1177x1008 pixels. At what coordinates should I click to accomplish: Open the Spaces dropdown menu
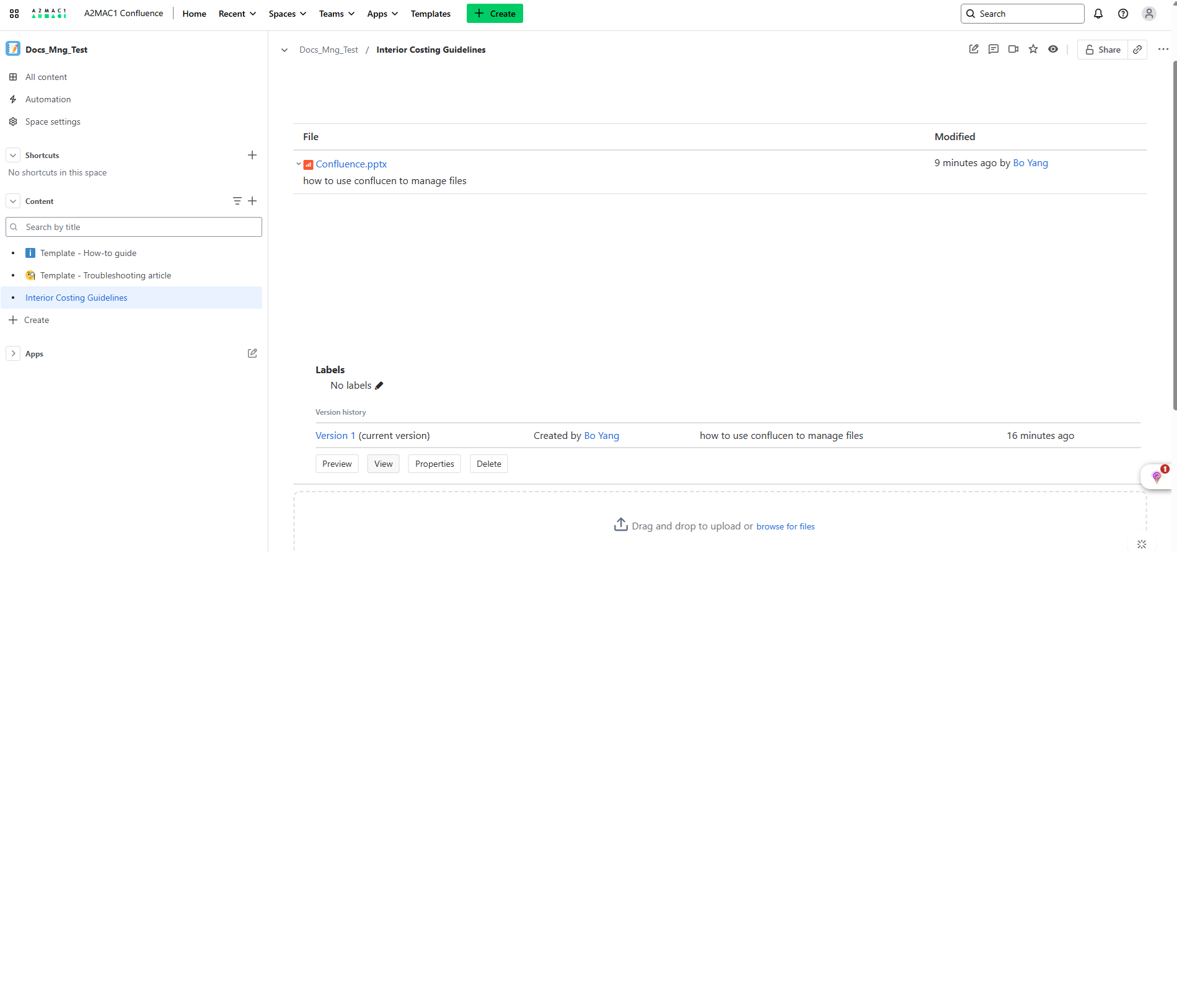tap(288, 14)
